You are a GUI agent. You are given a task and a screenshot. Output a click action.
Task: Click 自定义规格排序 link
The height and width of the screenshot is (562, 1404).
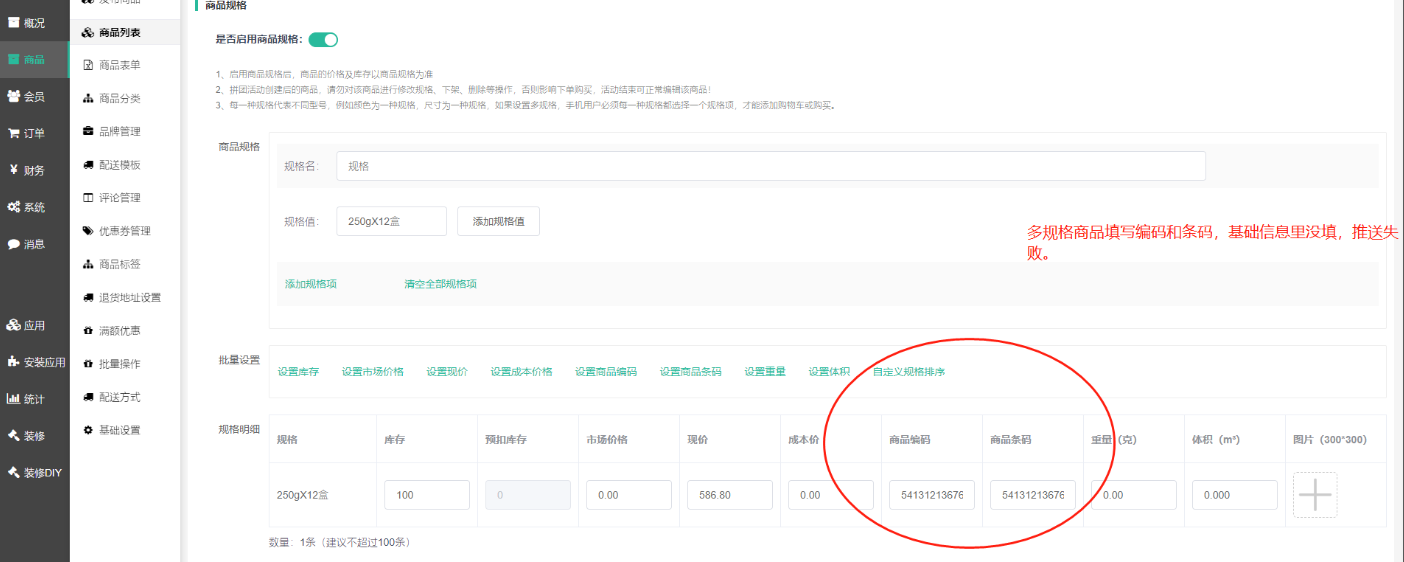click(908, 372)
